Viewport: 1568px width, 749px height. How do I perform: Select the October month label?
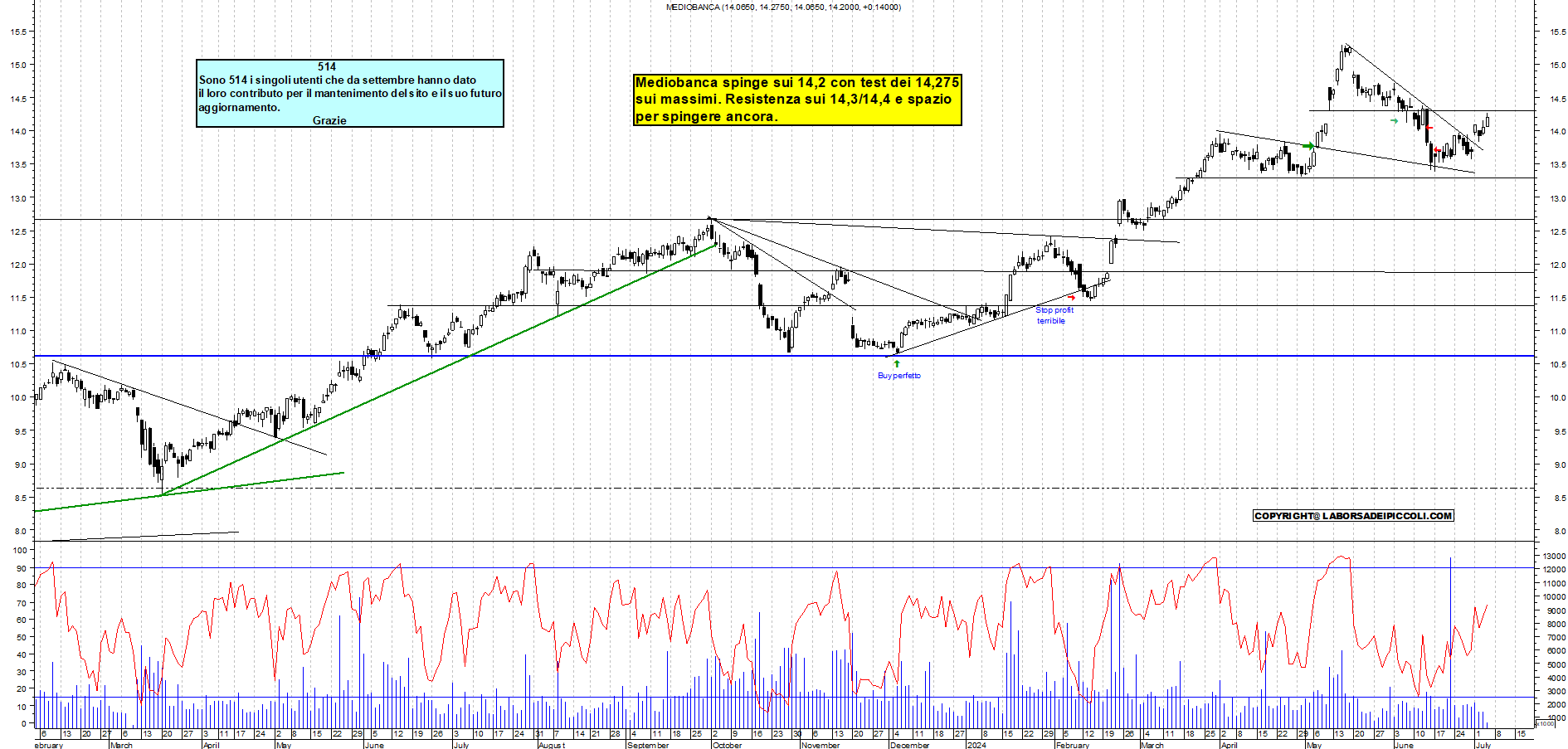(727, 745)
